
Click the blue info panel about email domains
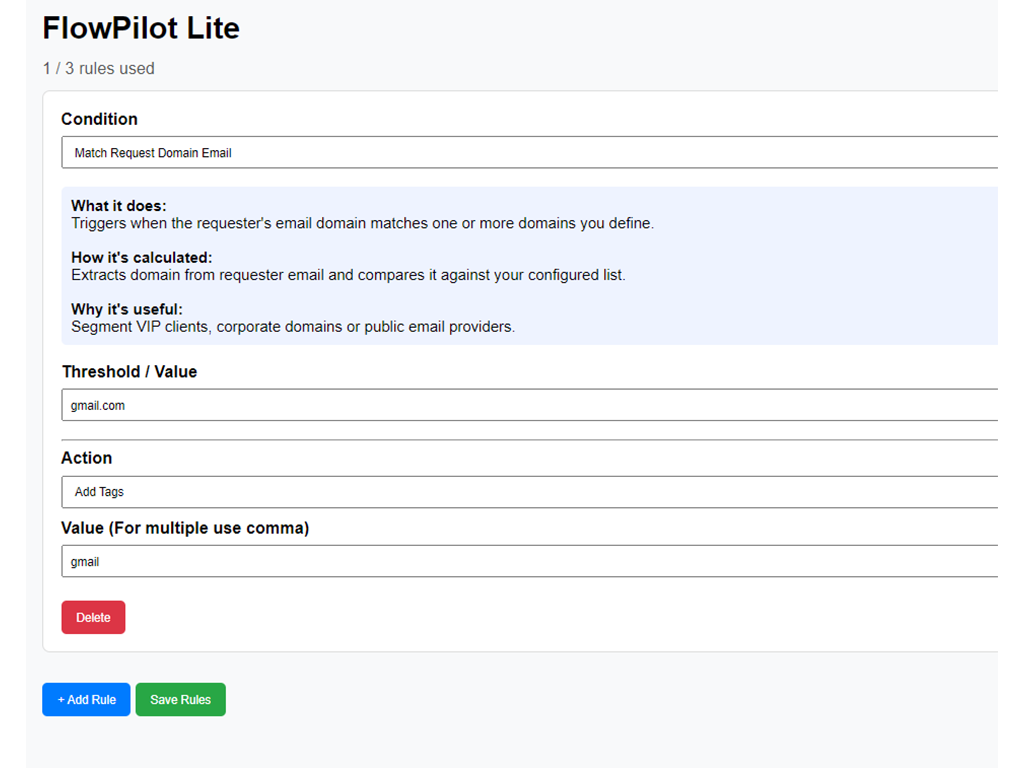528,265
